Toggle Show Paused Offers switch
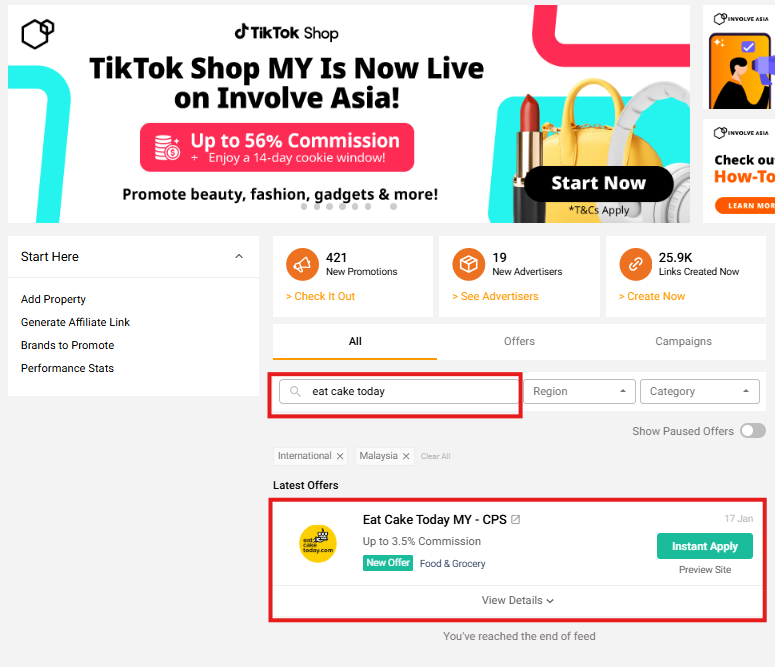The image size is (775, 667). 753,431
